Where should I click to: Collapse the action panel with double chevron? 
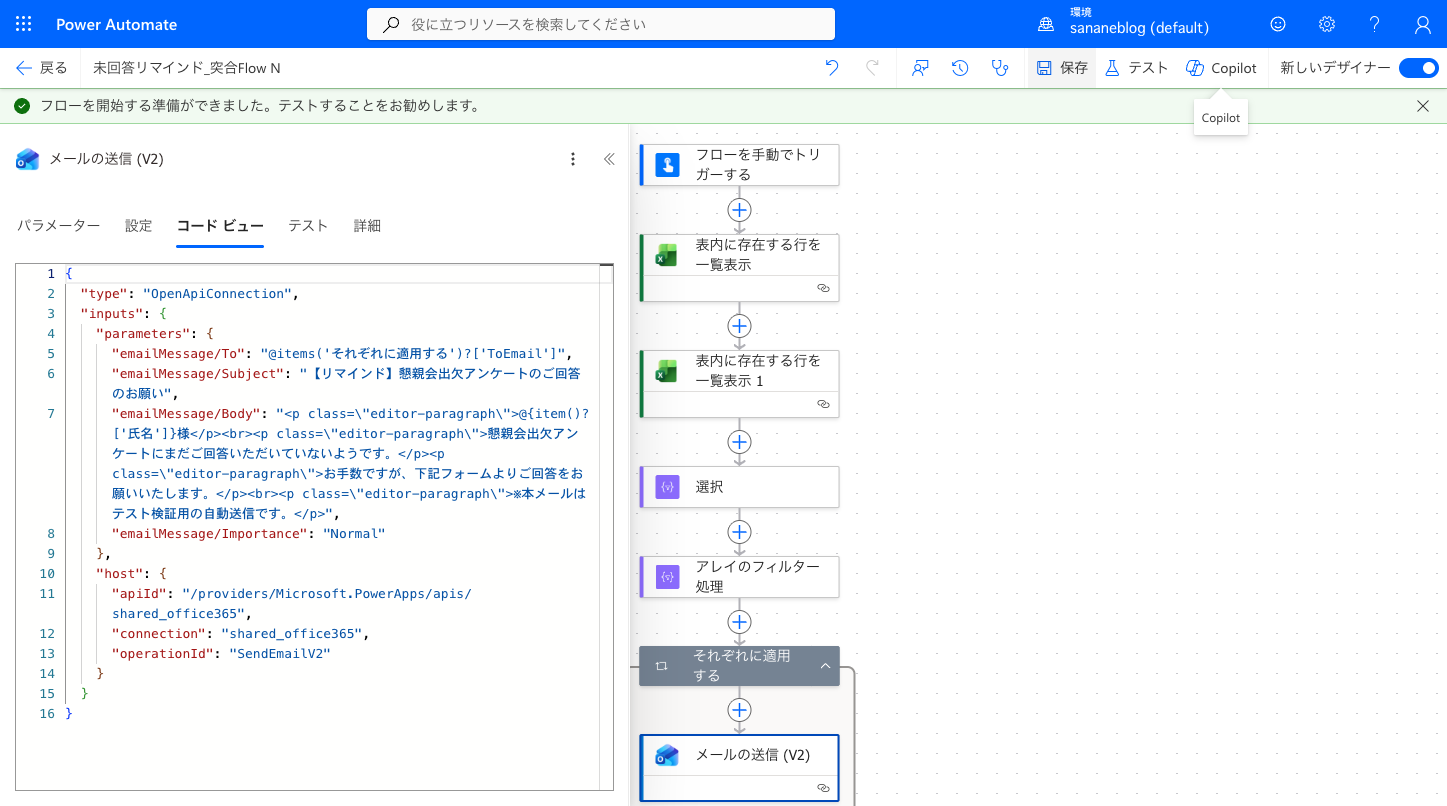[x=608, y=159]
